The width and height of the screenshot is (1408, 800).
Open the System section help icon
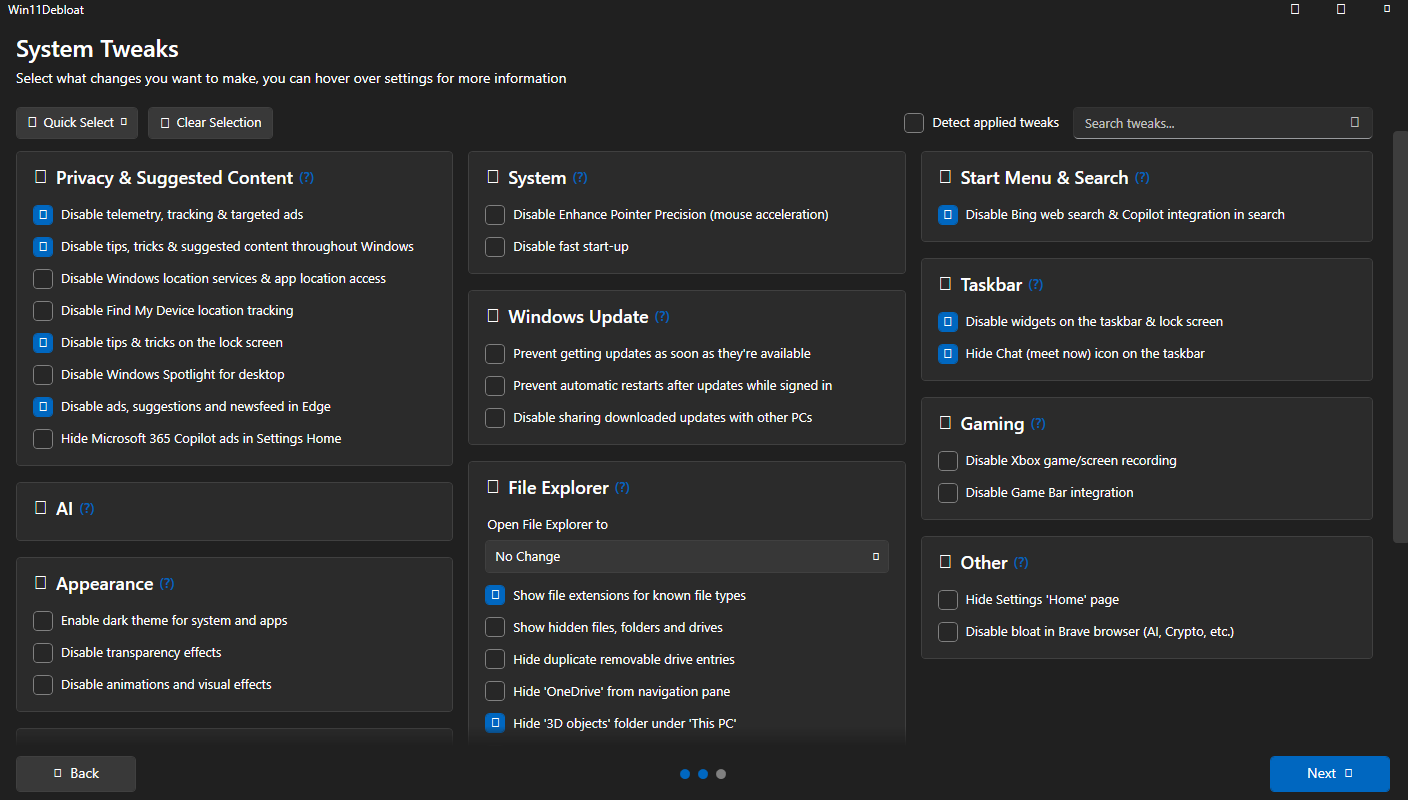click(580, 178)
